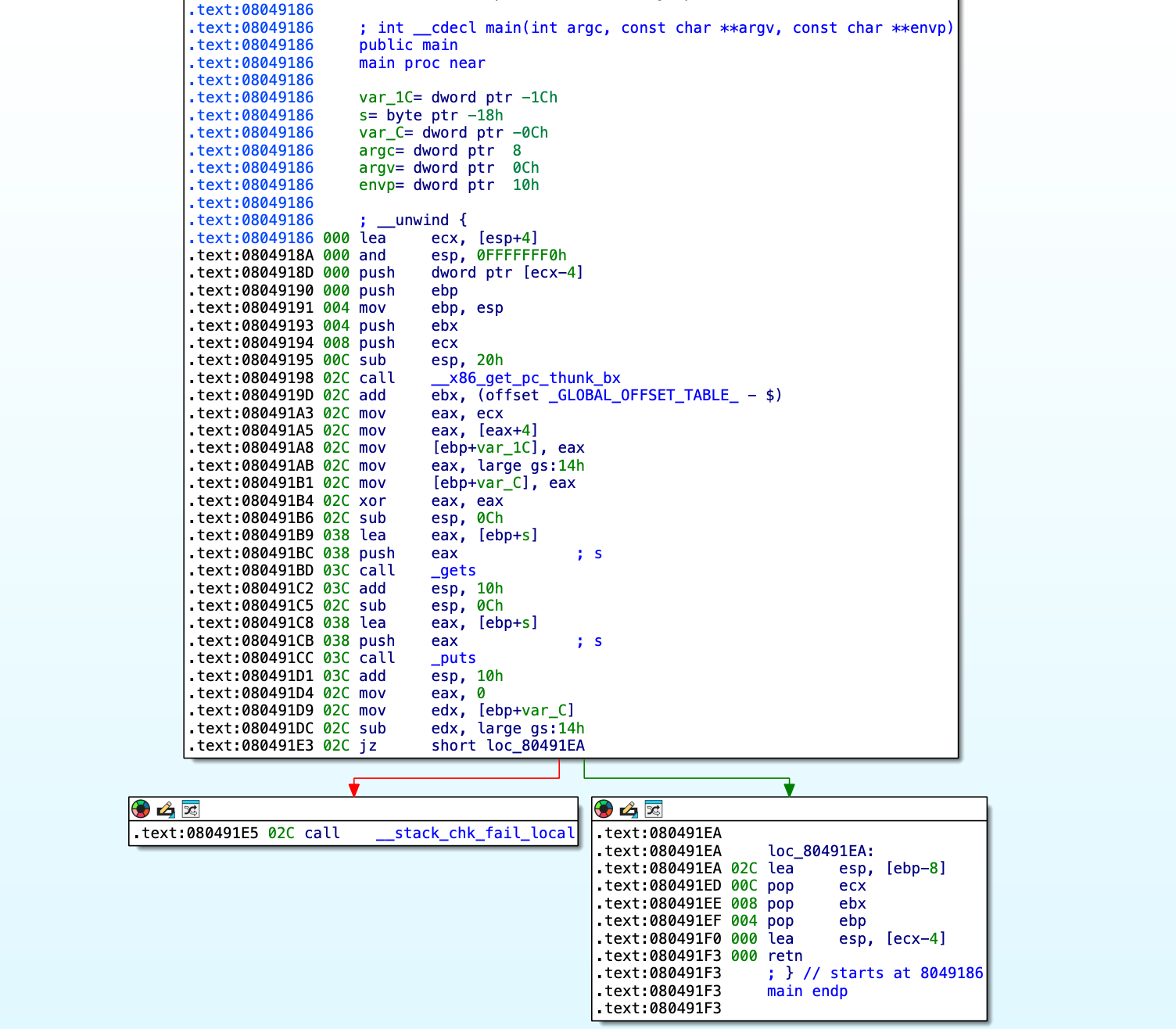
Task: Jump to the _gets function reference
Action: (x=454, y=571)
